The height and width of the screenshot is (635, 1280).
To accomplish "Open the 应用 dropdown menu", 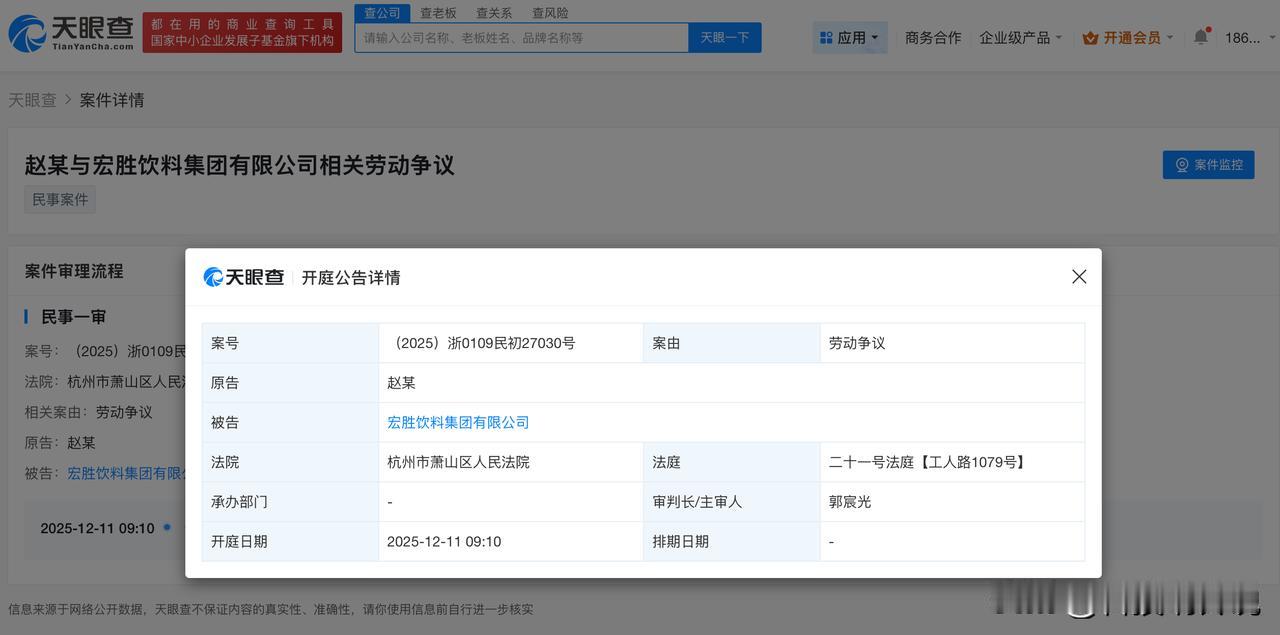I will tap(850, 37).
